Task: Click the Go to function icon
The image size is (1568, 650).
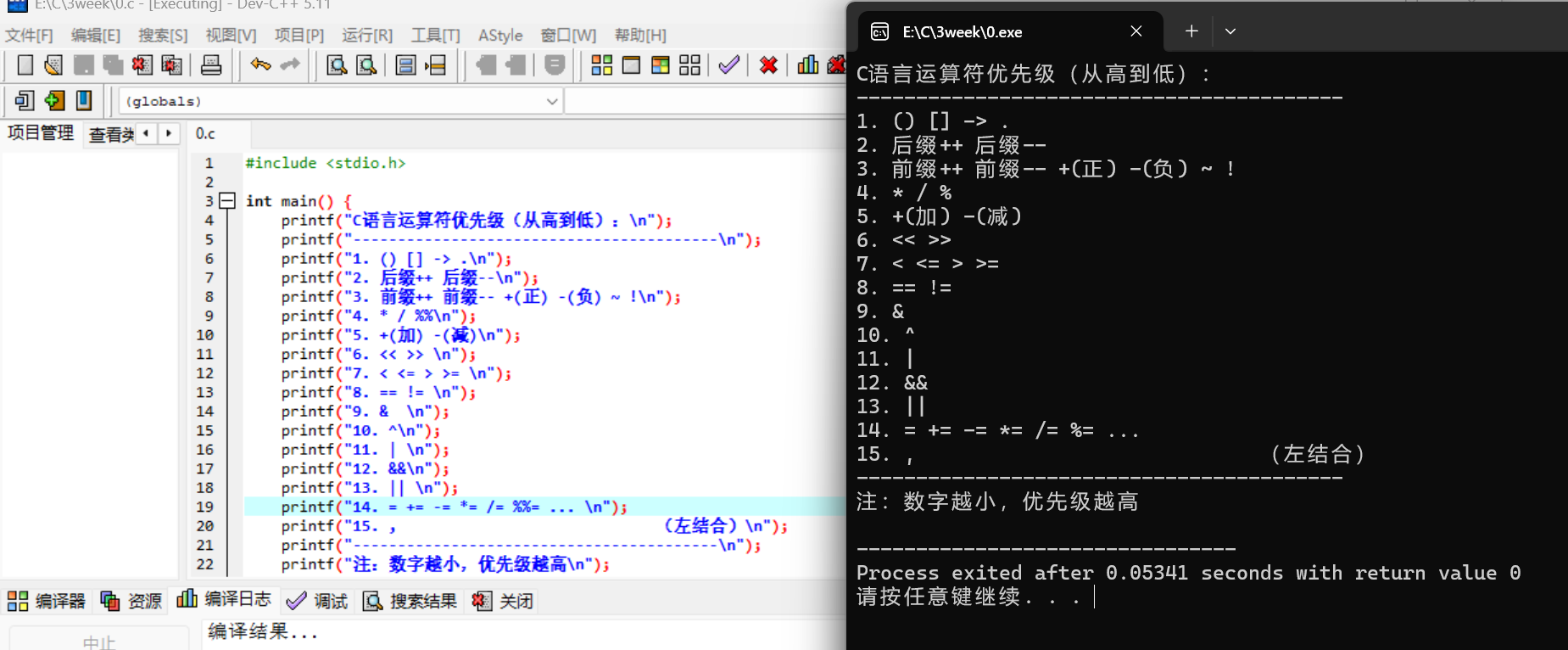Action: (x=406, y=65)
